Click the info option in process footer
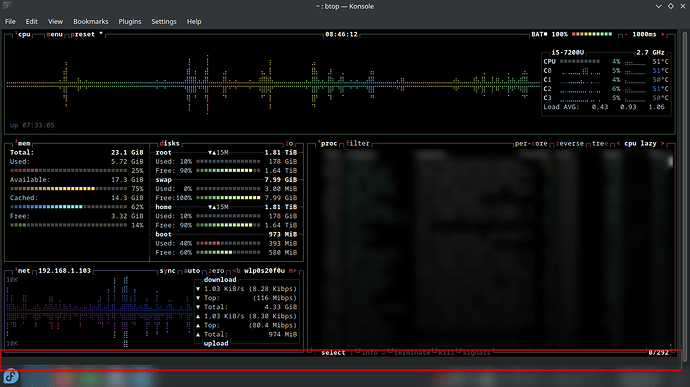 click(x=370, y=353)
